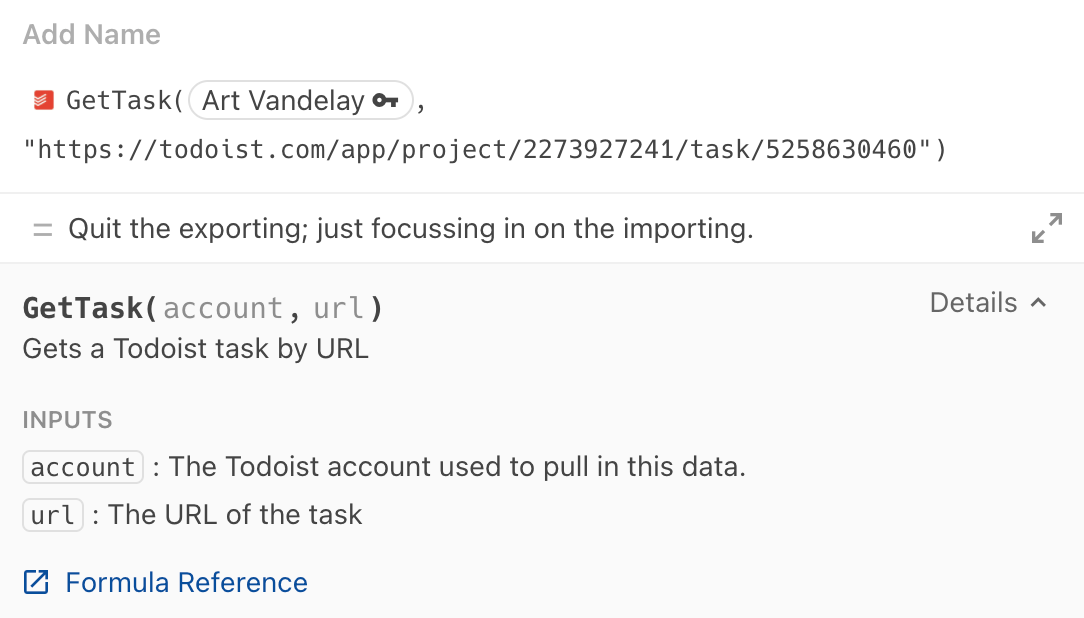Click the external link icon beside Formula Reference
The width and height of the screenshot is (1084, 618).
point(36,582)
